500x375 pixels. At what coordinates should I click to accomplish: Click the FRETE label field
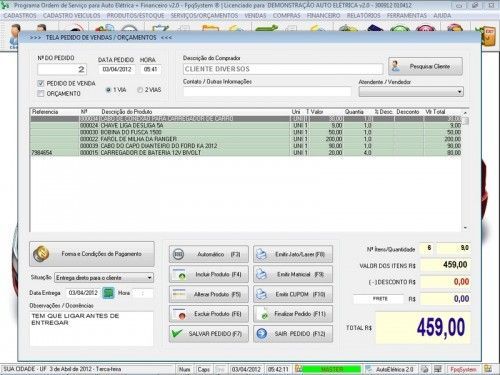[378, 299]
